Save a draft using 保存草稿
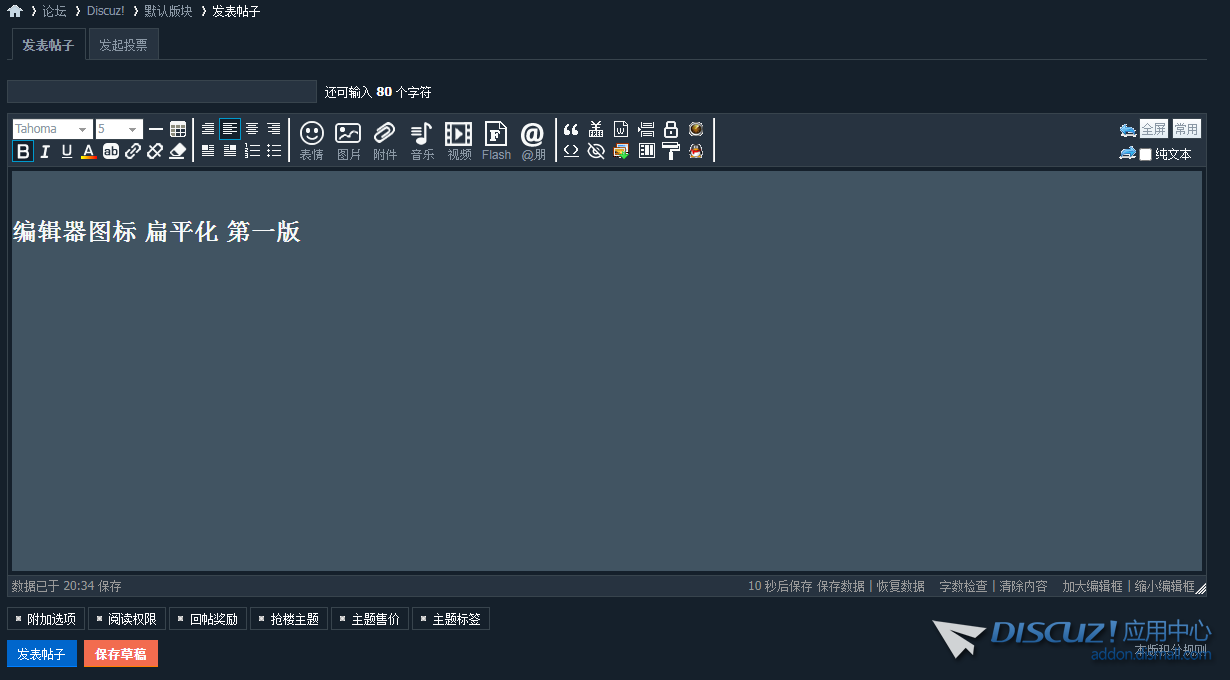The height and width of the screenshot is (680, 1230). tap(120, 653)
